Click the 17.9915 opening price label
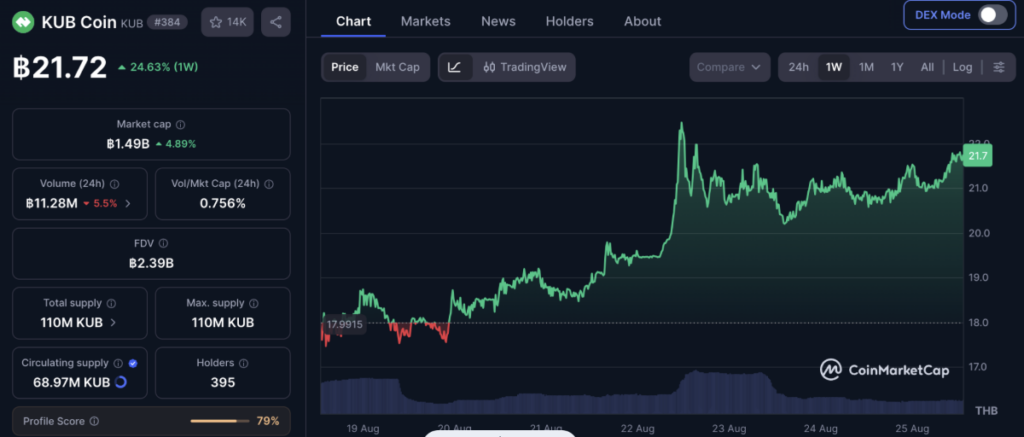Viewport: 1024px width, 437px height. pyautogui.click(x=345, y=324)
